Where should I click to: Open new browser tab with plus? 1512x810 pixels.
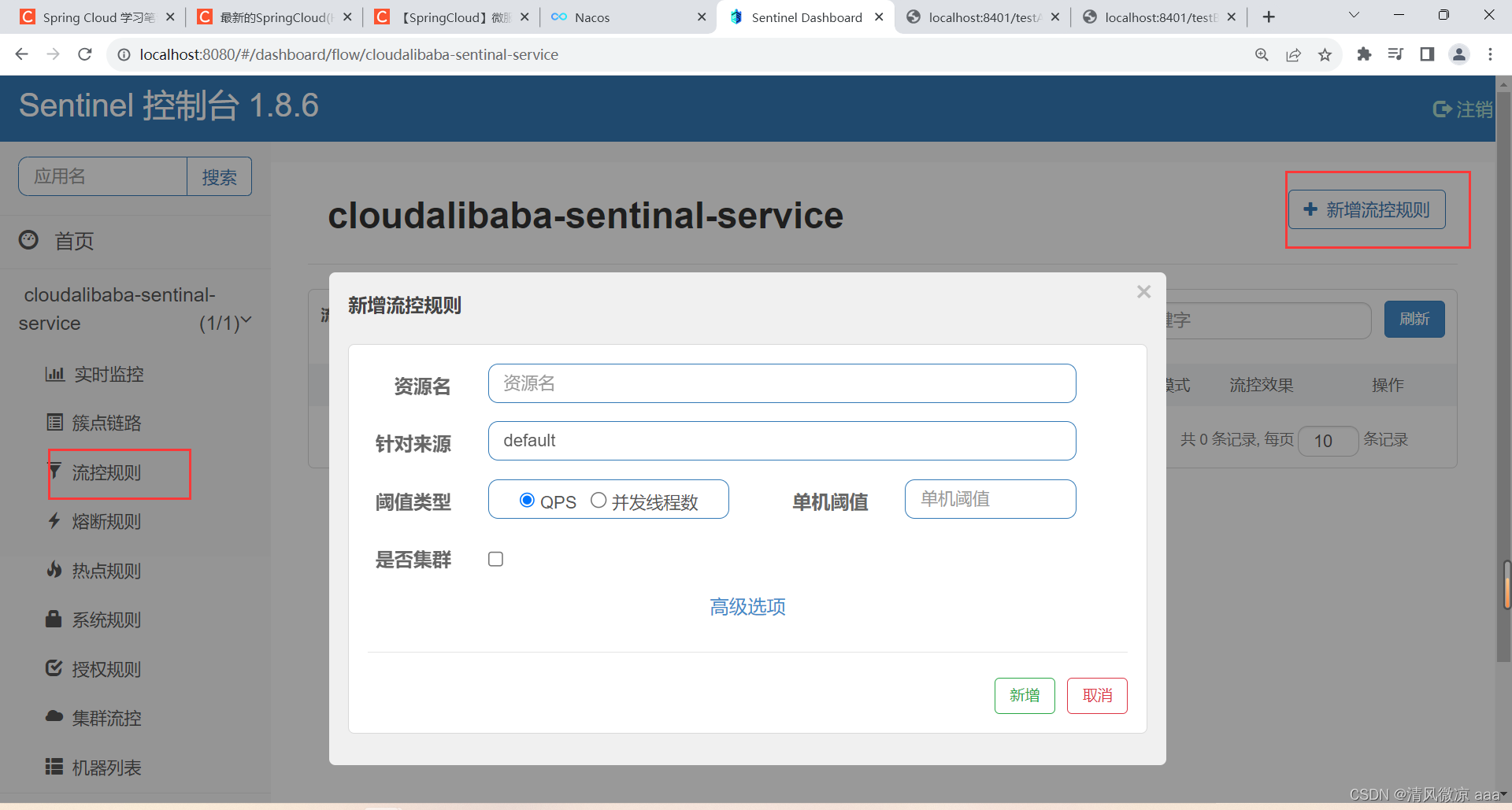(1269, 17)
